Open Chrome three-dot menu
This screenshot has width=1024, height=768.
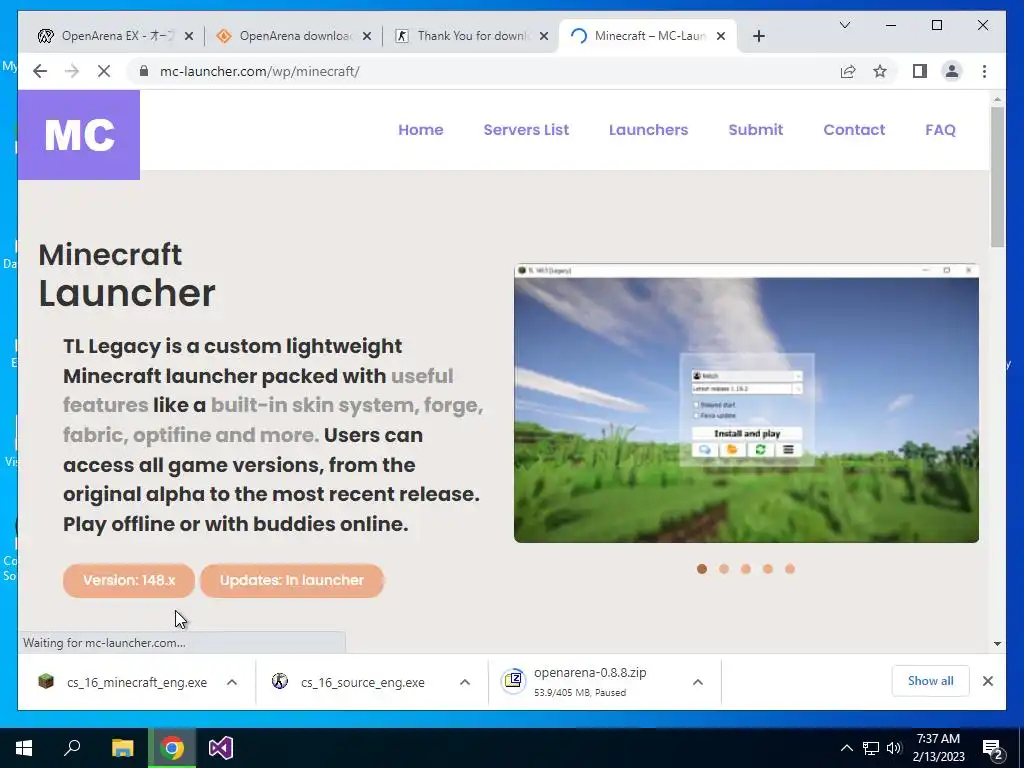point(984,71)
